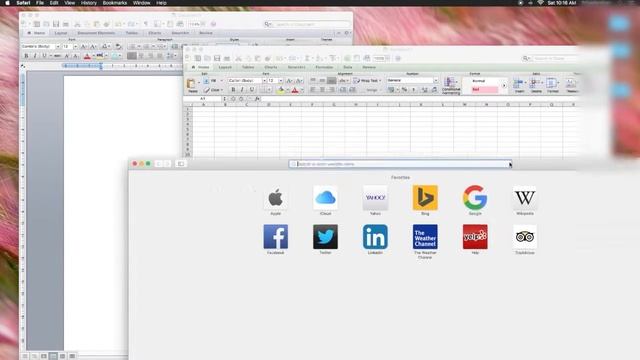
Task: Toggle Italic in the Word ribbon
Action: (35, 56)
